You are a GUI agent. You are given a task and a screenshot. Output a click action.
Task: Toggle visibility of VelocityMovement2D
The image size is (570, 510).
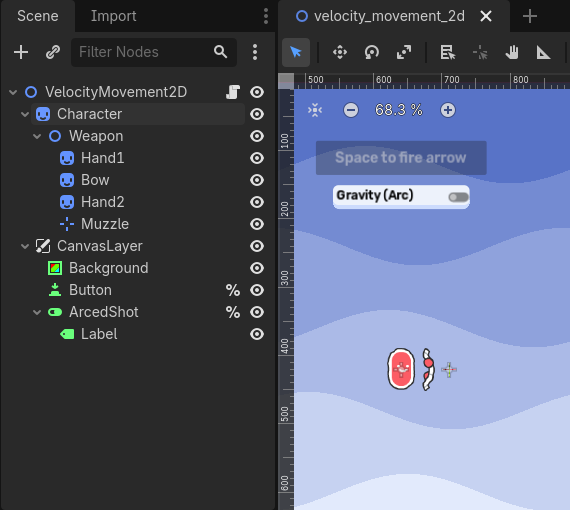(x=257, y=92)
